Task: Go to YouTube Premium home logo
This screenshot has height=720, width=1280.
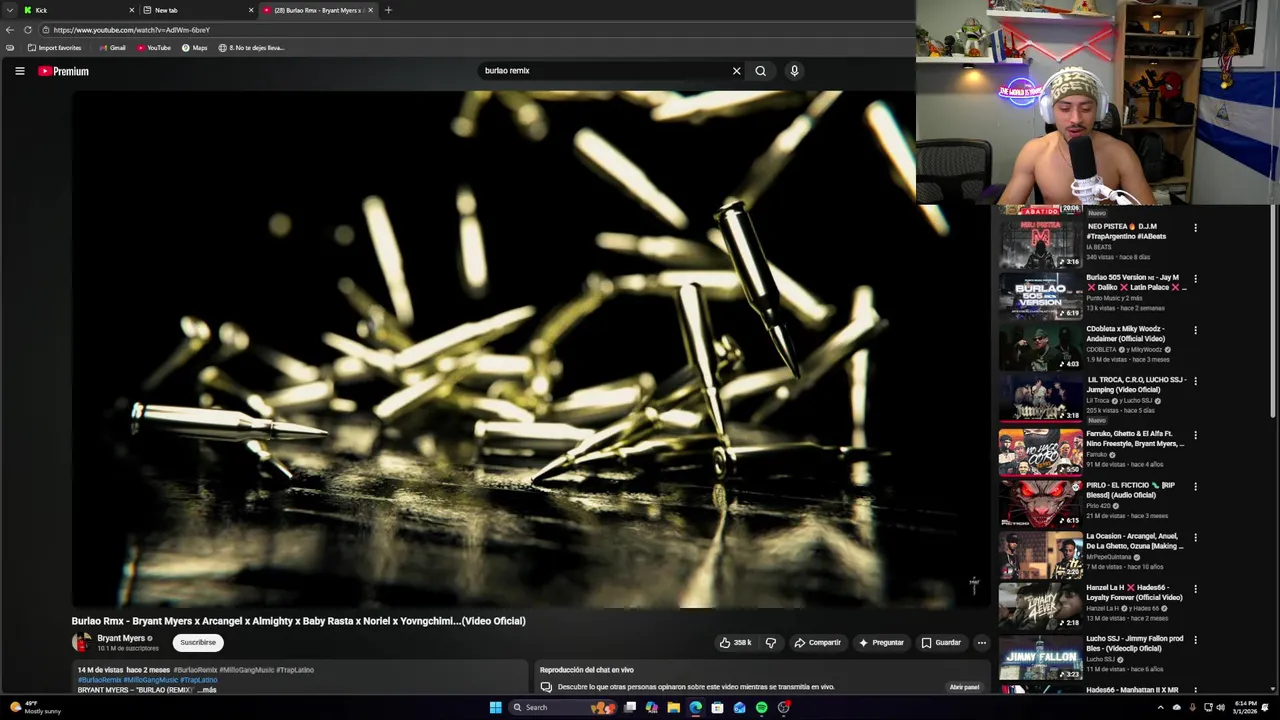Action: [64, 71]
